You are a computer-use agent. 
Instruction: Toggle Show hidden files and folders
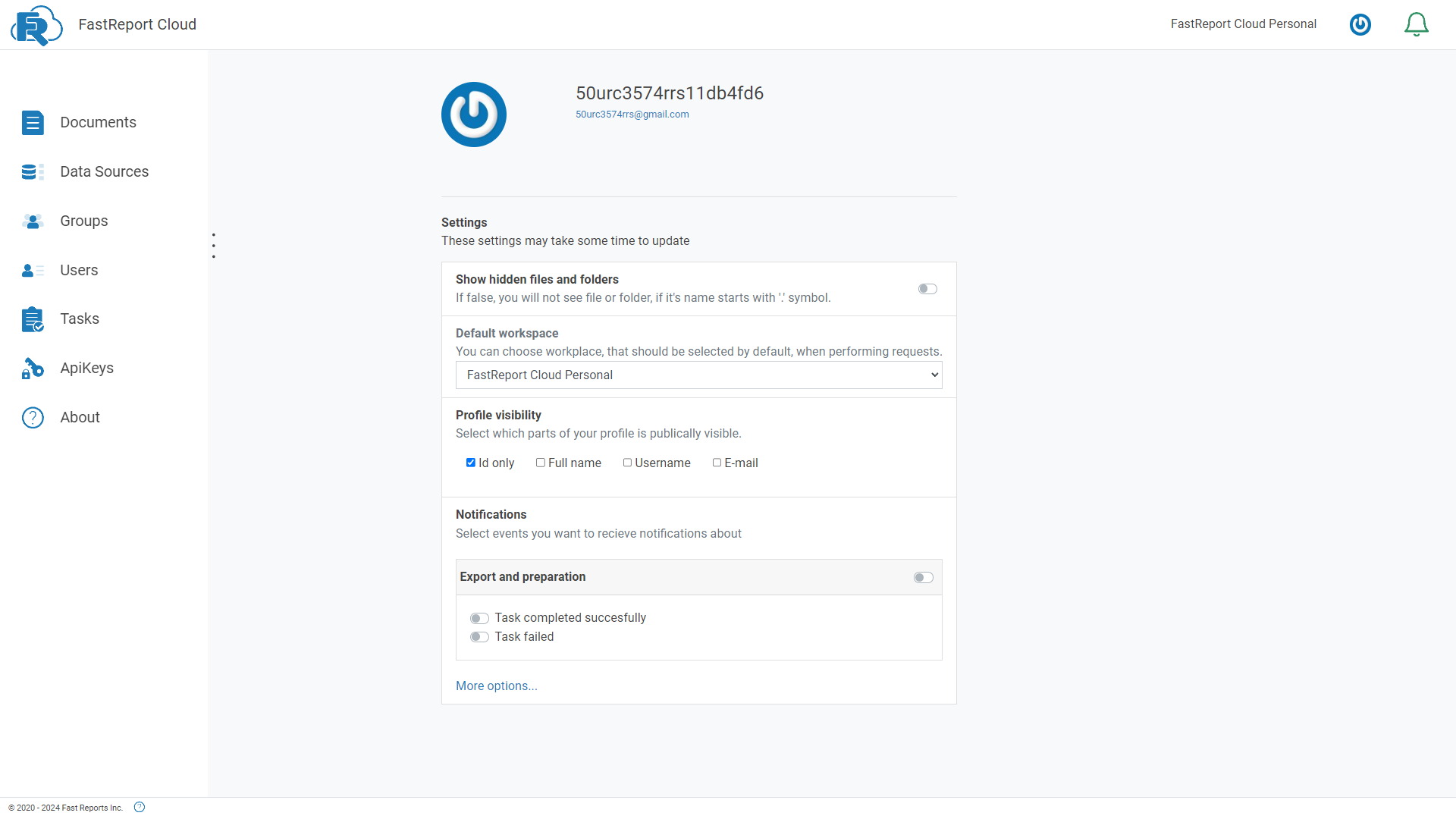point(927,289)
